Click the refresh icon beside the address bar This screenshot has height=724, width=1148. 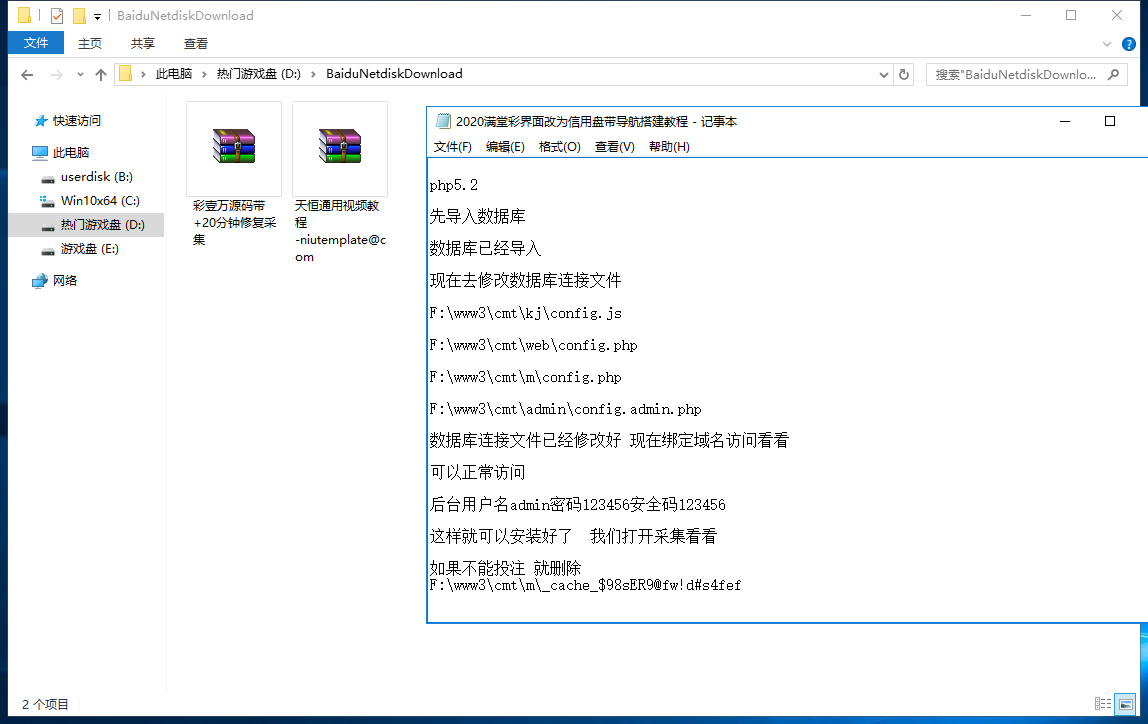pyautogui.click(x=904, y=74)
